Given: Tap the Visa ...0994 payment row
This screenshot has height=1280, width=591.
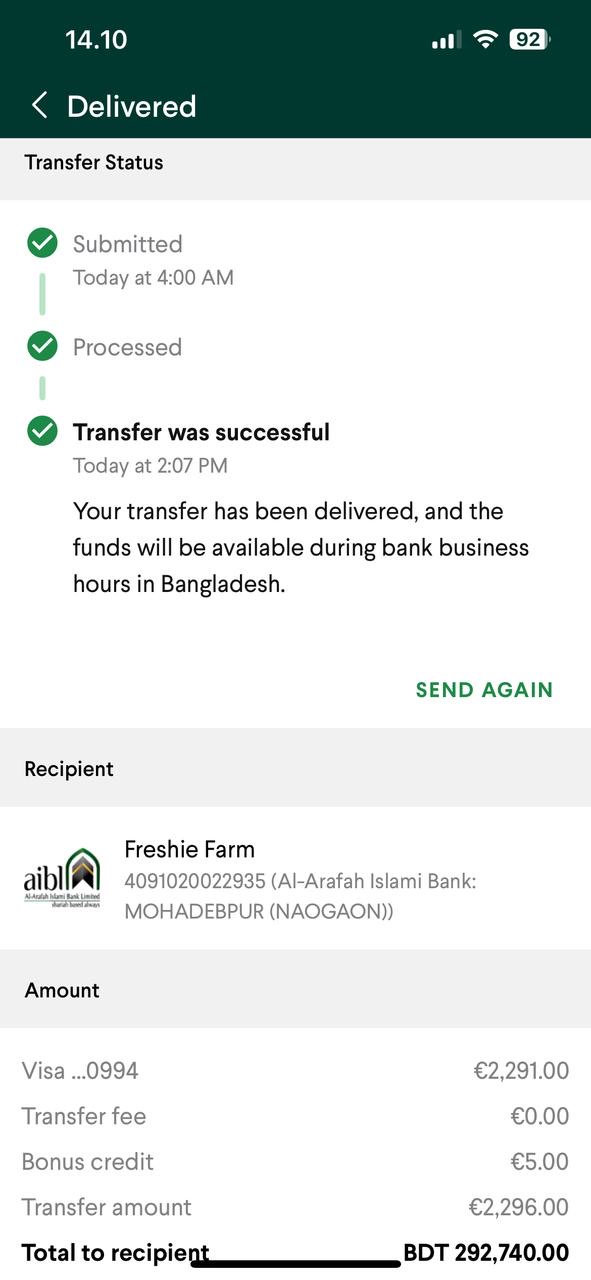Looking at the screenshot, I should 295,1071.
